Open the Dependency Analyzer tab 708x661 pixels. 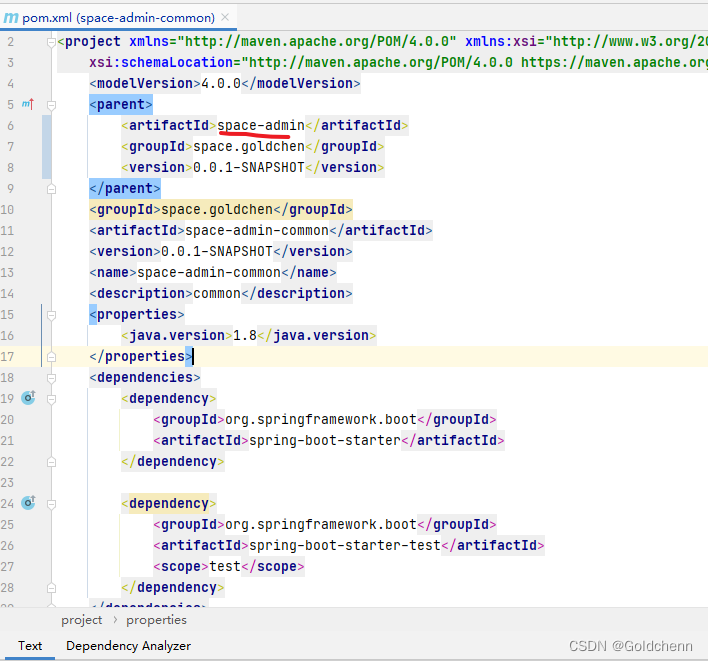[x=128, y=646]
